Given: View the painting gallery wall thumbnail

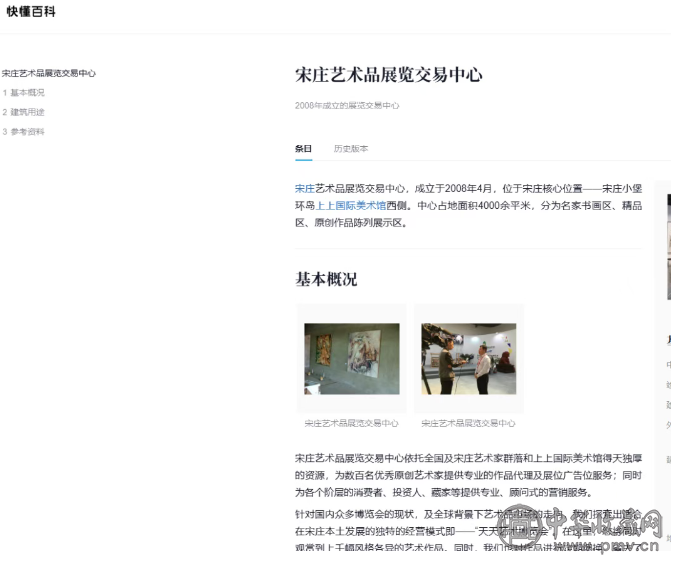Looking at the screenshot, I should (351, 358).
